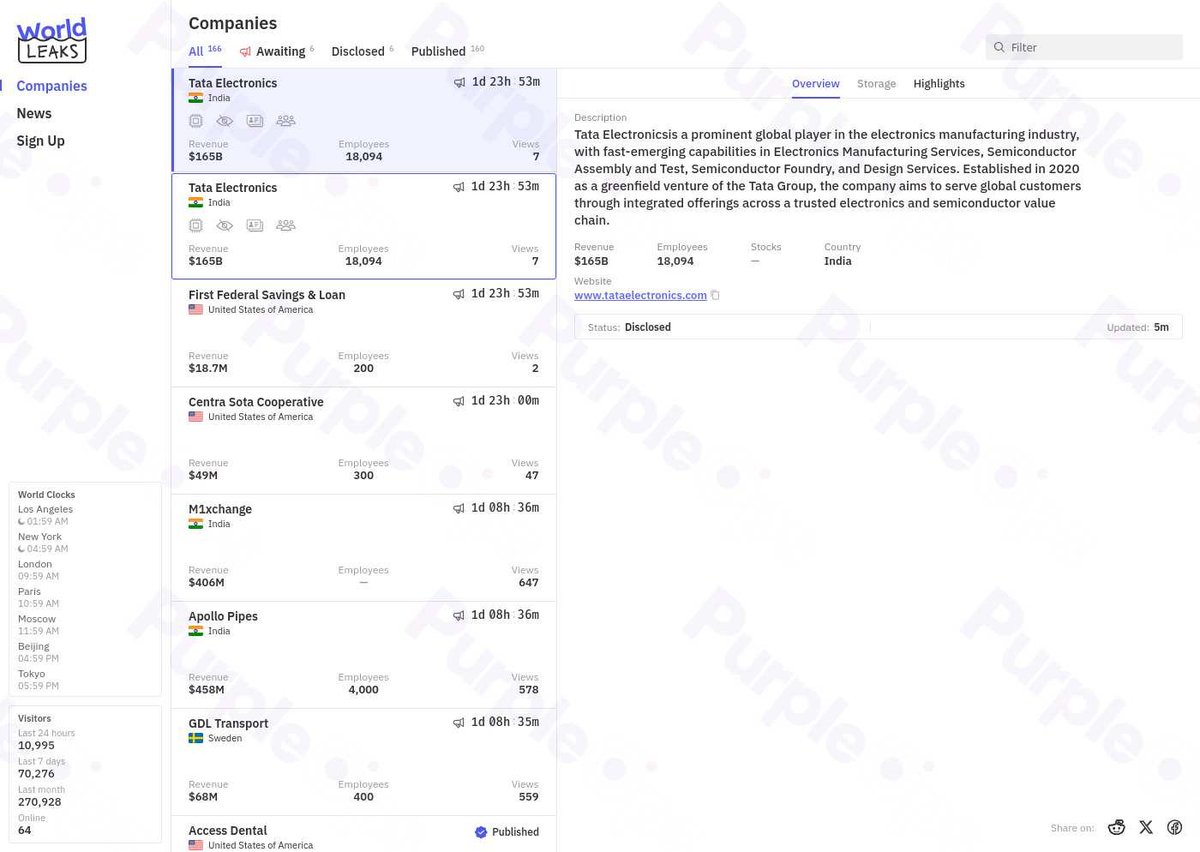1200x852 pixels.
Task: Click the $68M revenue of GDL Transport
Action: coord(203,797)
